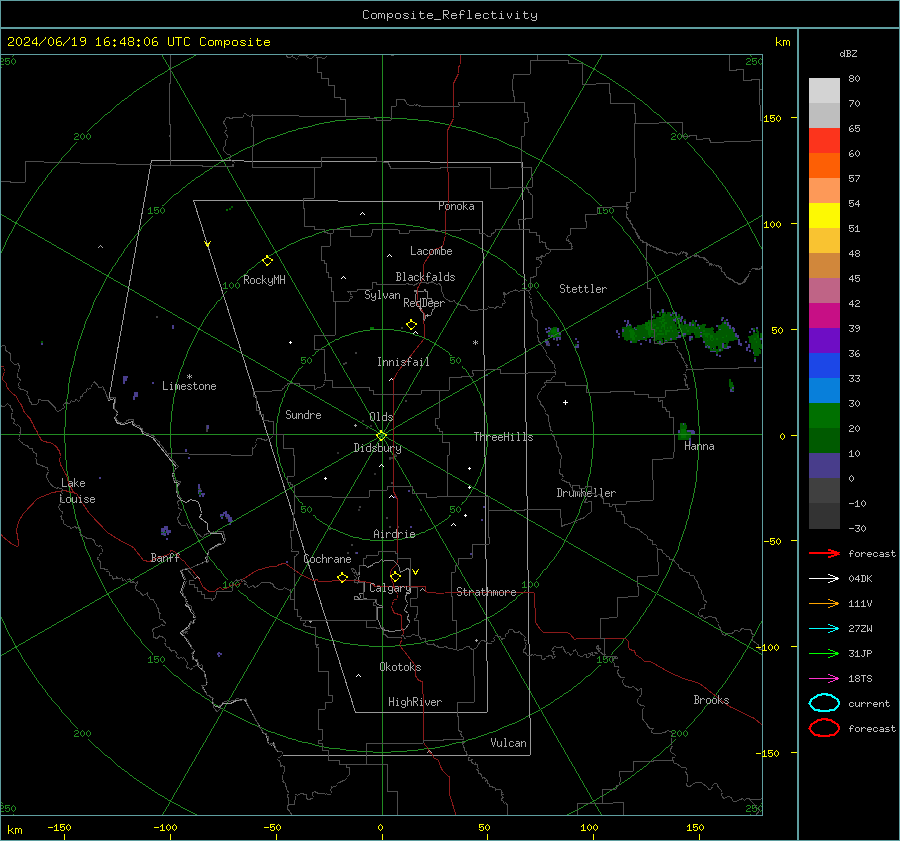Click the yellow diamond marker at RockyMH

pos(267,261)
